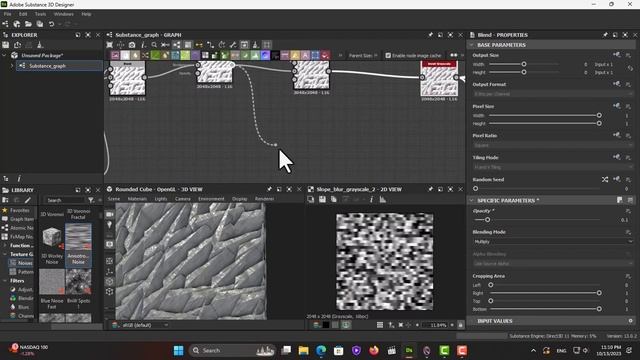Select the 3D Worley Noise cube thumbnail
Viewport: 640px width, 360px height.
pos(52,236)
